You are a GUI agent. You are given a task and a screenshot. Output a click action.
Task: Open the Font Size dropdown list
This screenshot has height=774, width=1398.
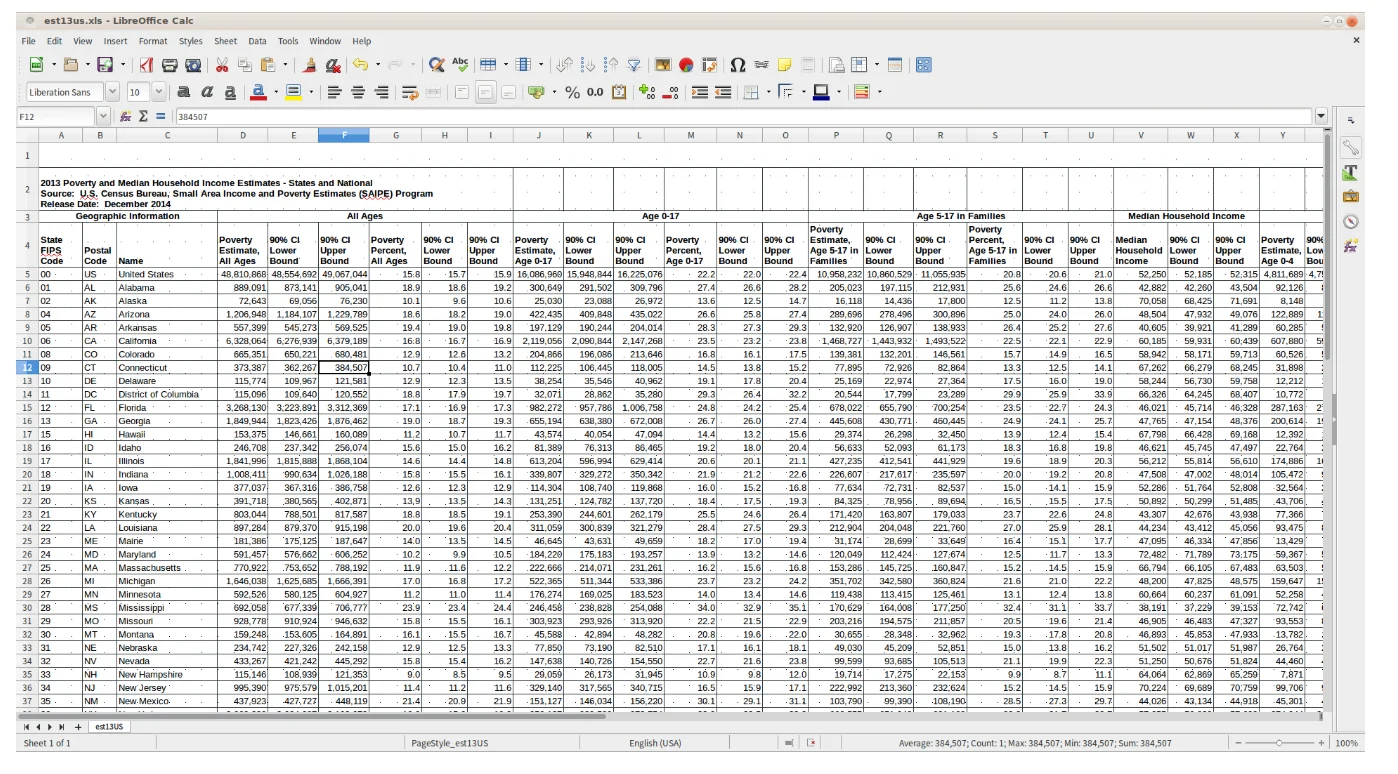pos(160,92)
